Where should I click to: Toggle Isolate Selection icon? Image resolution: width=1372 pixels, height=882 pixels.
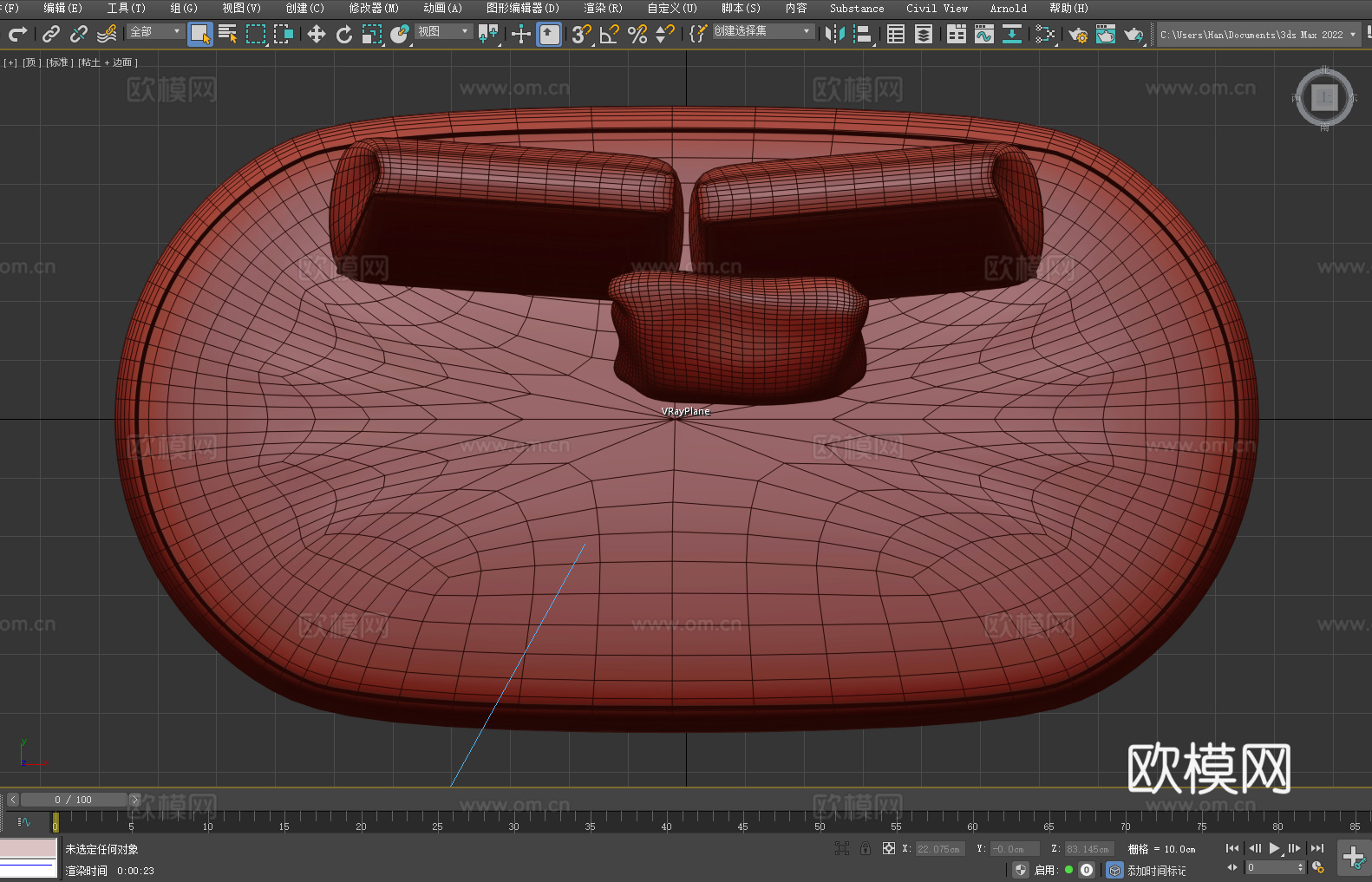coord(841,848)
